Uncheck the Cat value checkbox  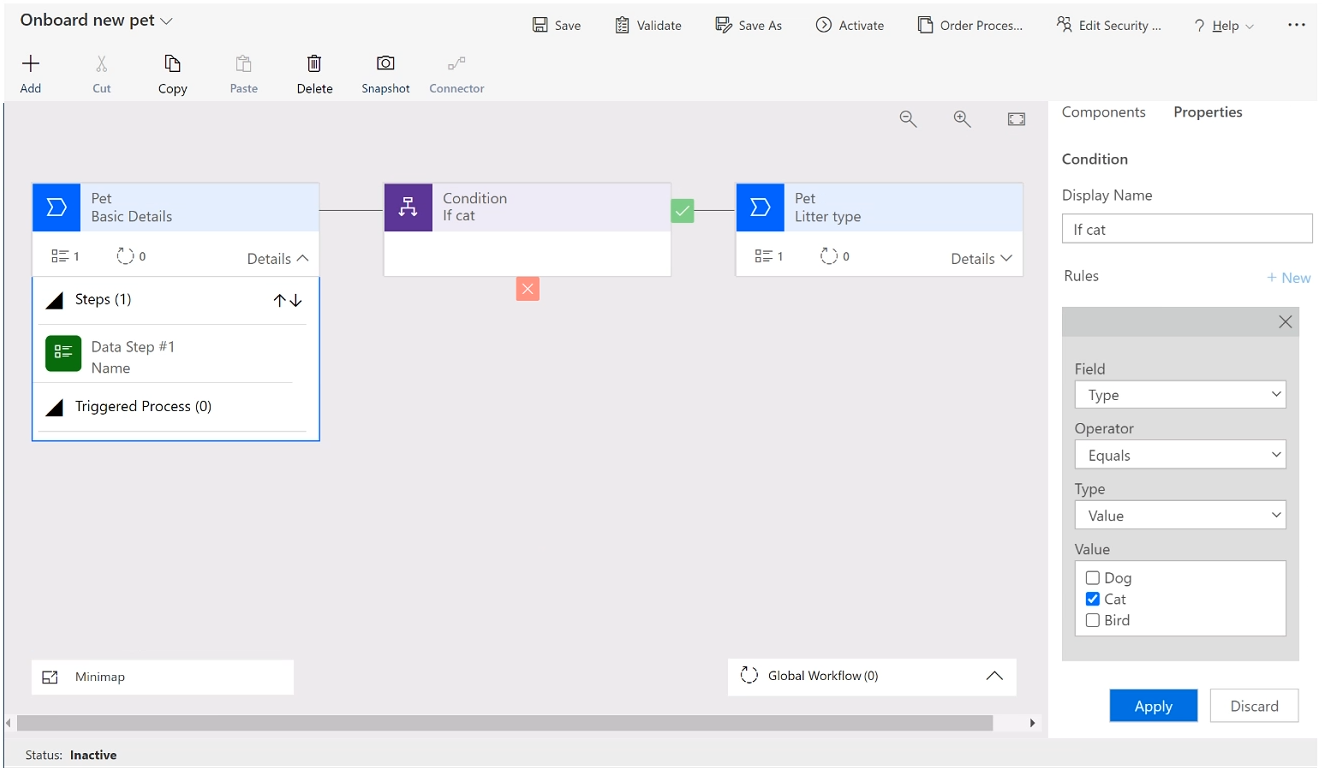1093,599
